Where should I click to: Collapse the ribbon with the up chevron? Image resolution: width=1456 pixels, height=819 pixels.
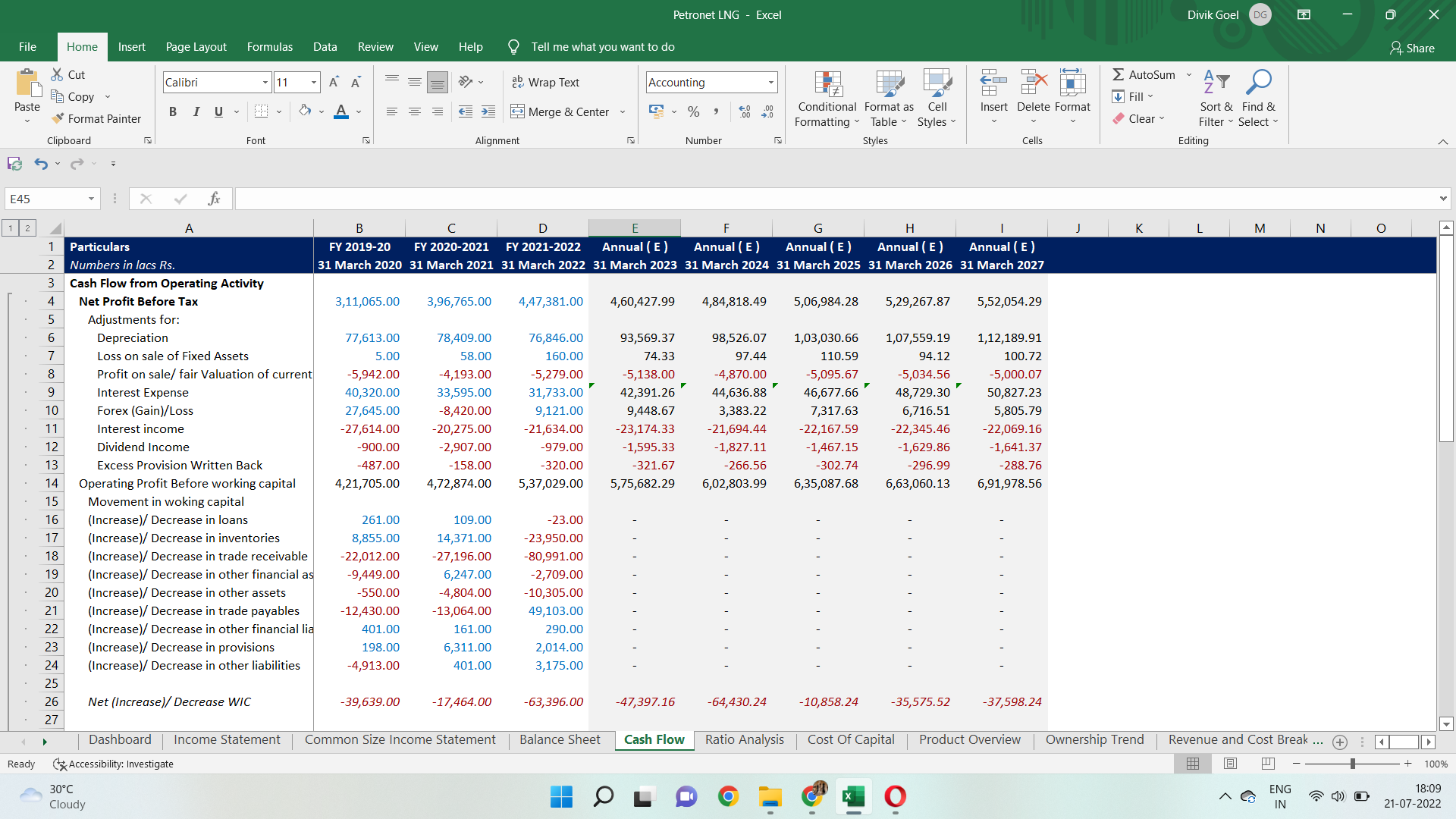(1442, 141)
